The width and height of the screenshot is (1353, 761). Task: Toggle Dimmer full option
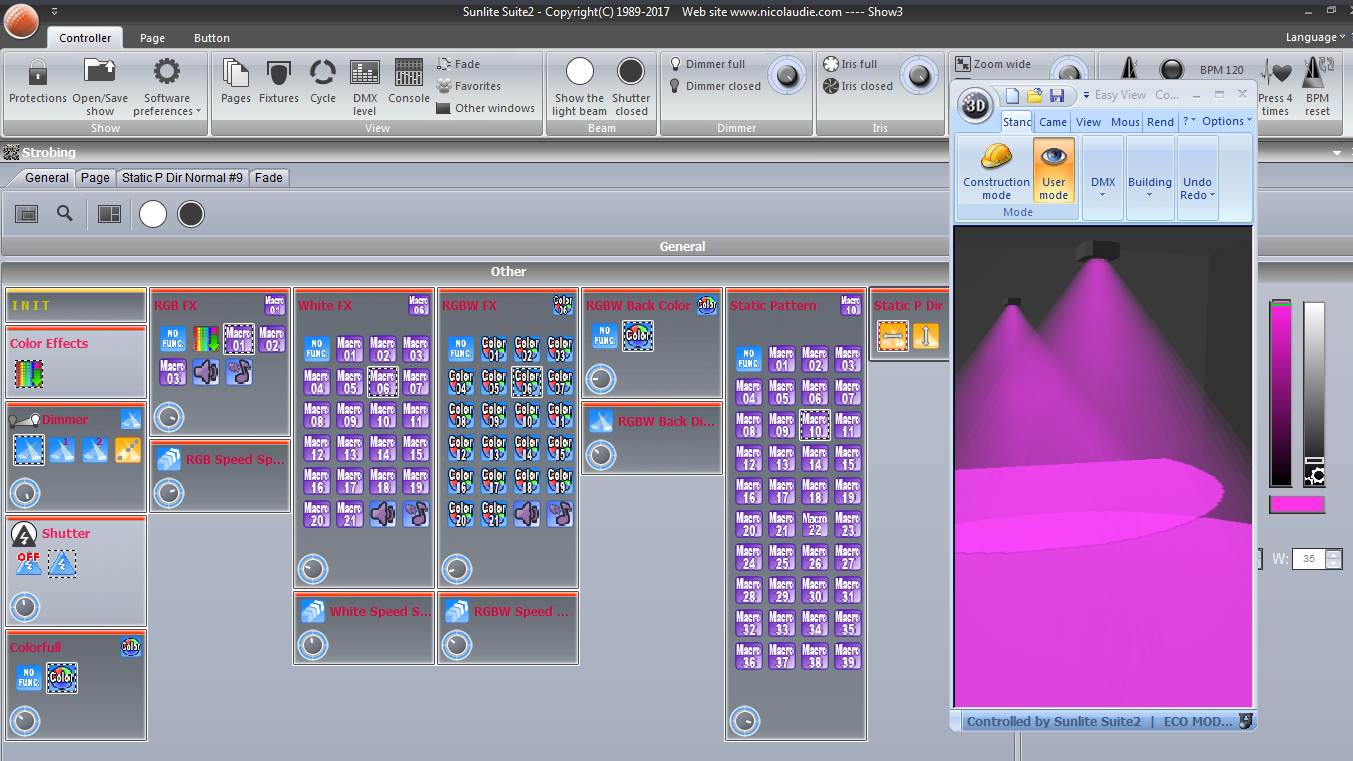[707, 64]
